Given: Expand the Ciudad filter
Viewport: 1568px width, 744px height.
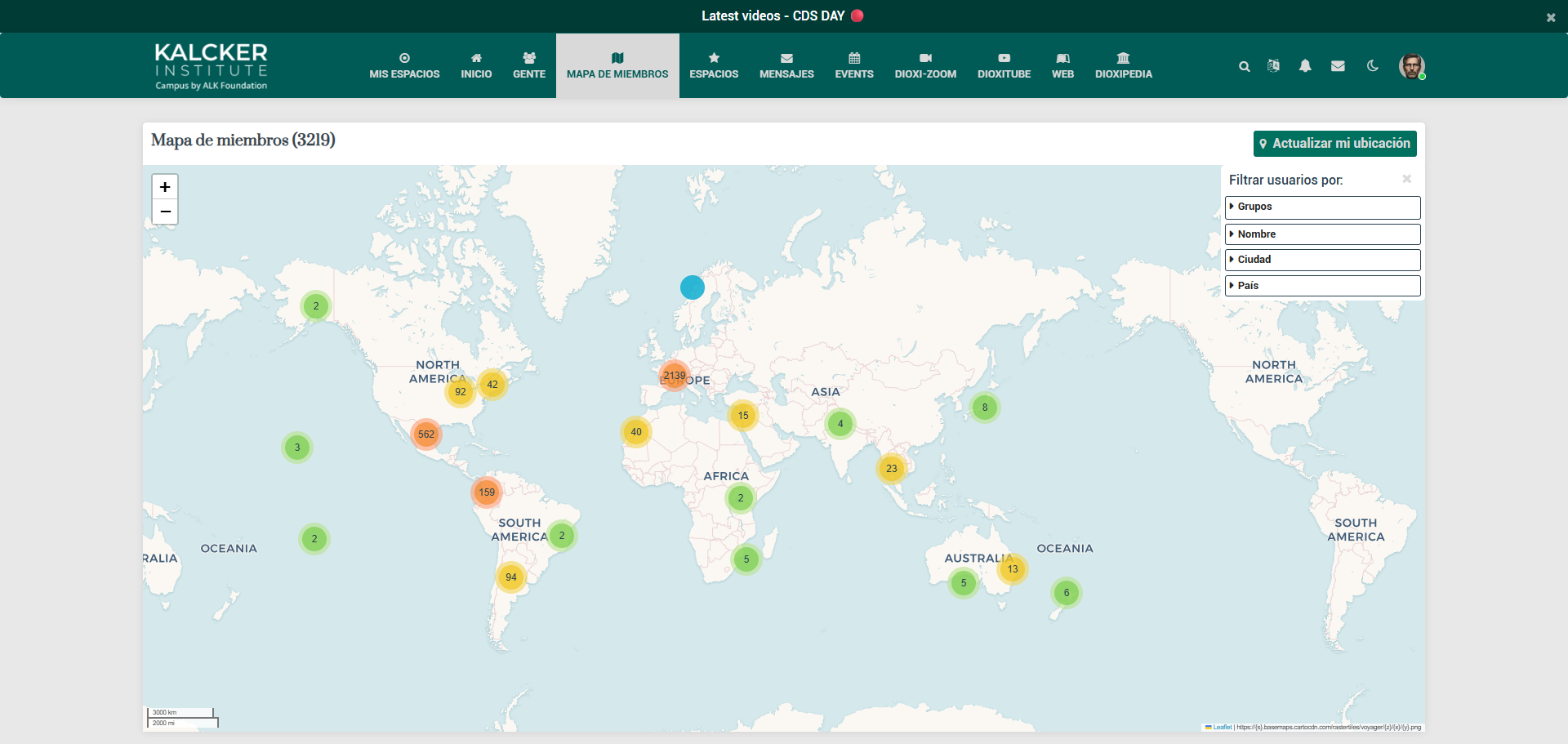Looking at the screenshot, I should 1322,260.
